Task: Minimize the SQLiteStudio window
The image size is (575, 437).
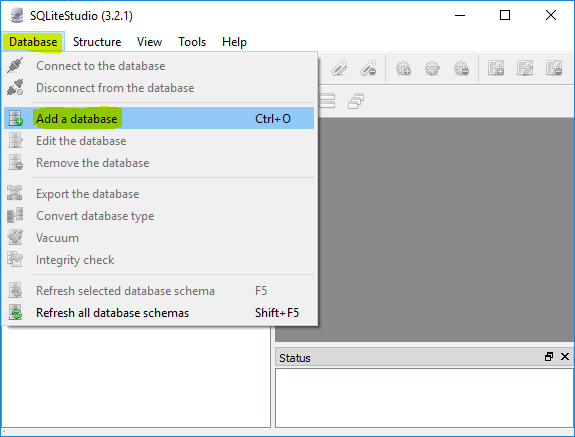Action: 460,15
